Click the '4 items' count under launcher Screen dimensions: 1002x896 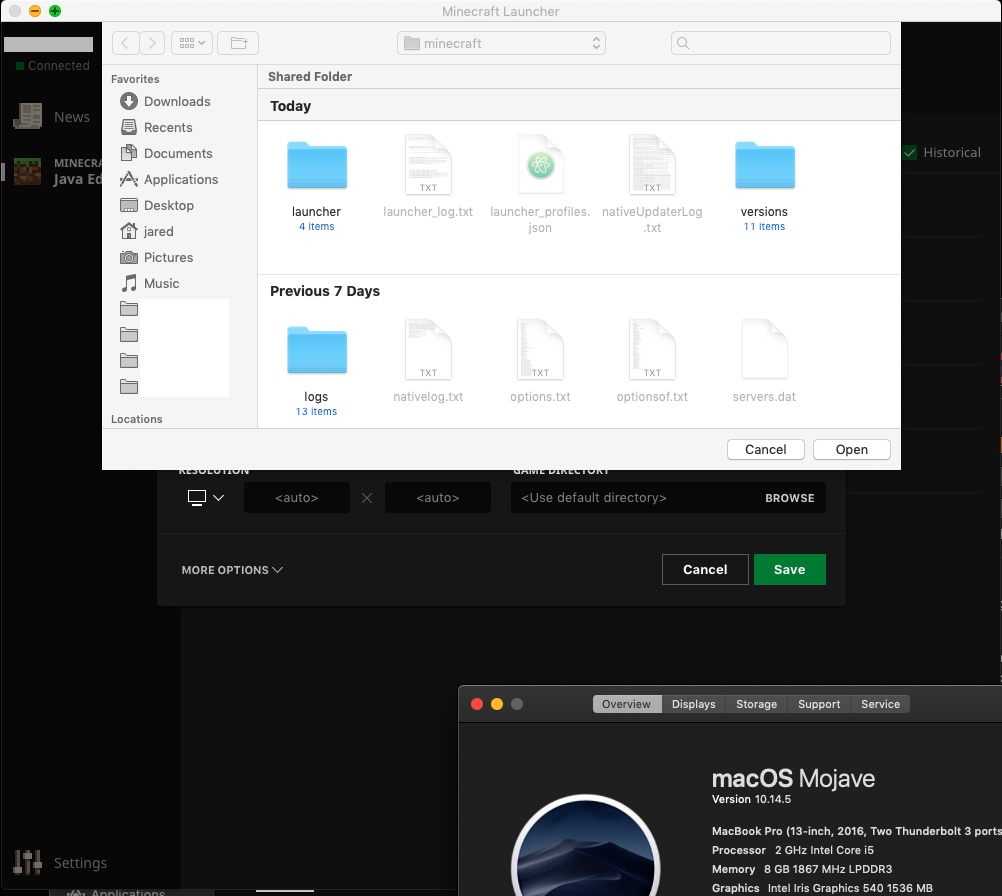click(316, 227)
